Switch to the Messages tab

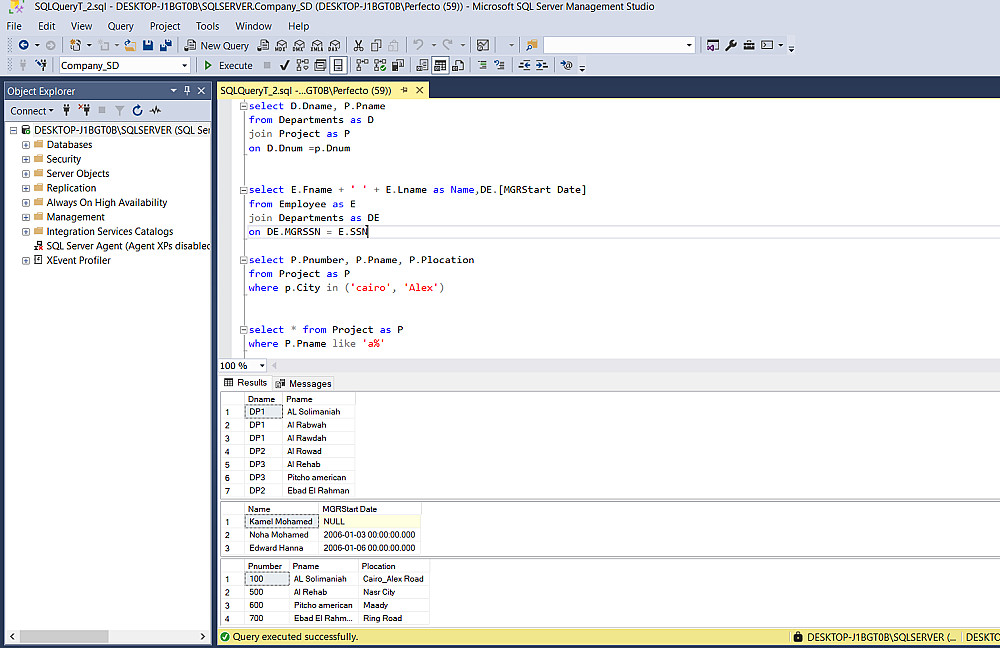pos(304,383)
